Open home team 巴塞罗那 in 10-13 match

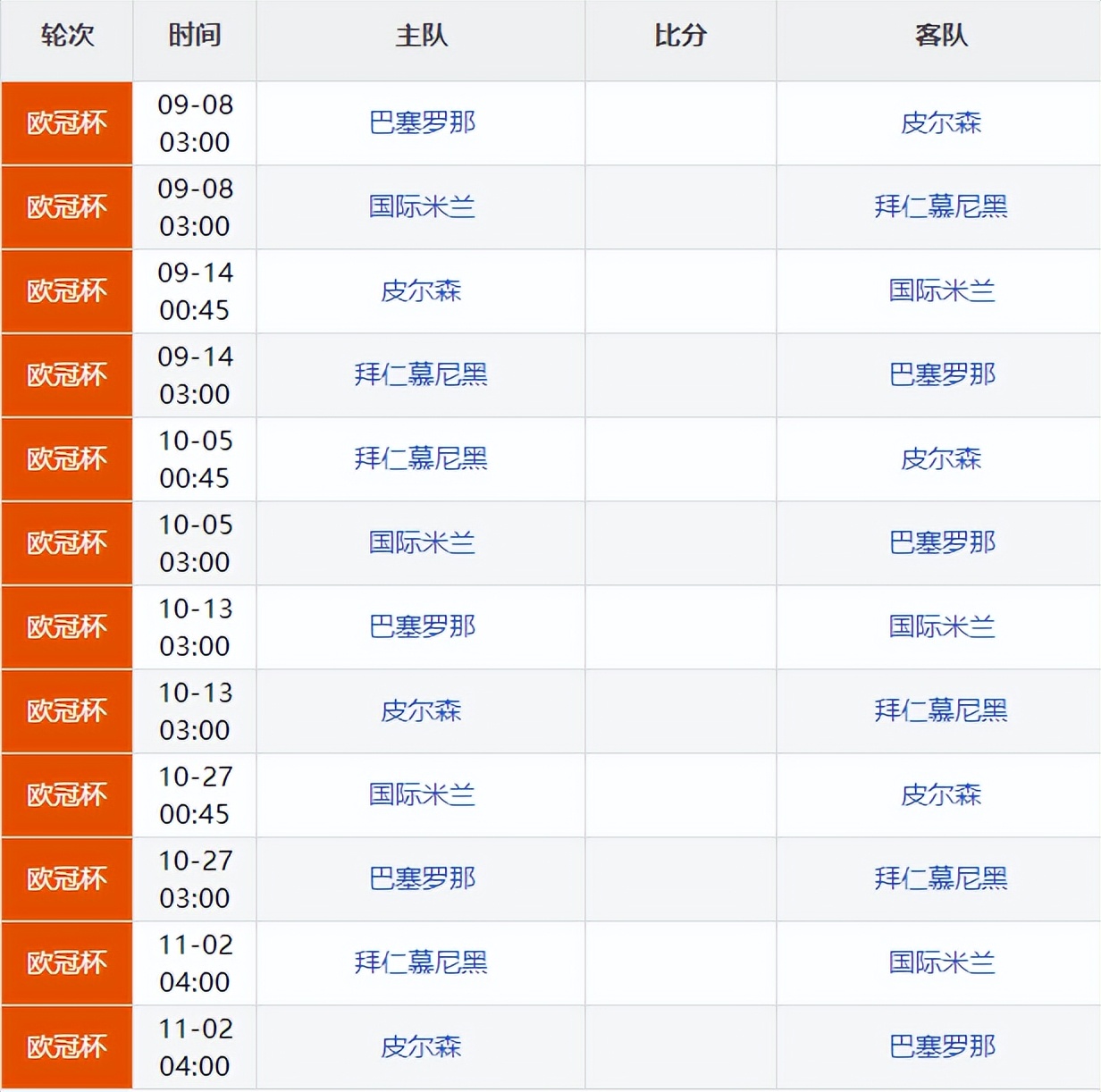[x=422, y=626]
